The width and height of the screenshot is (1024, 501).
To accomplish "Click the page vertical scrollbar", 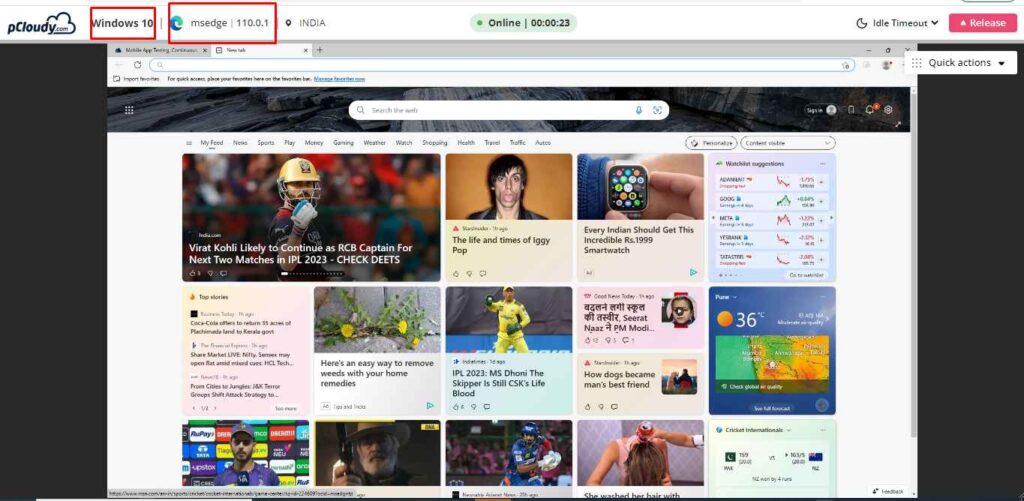I will (912, 261).
